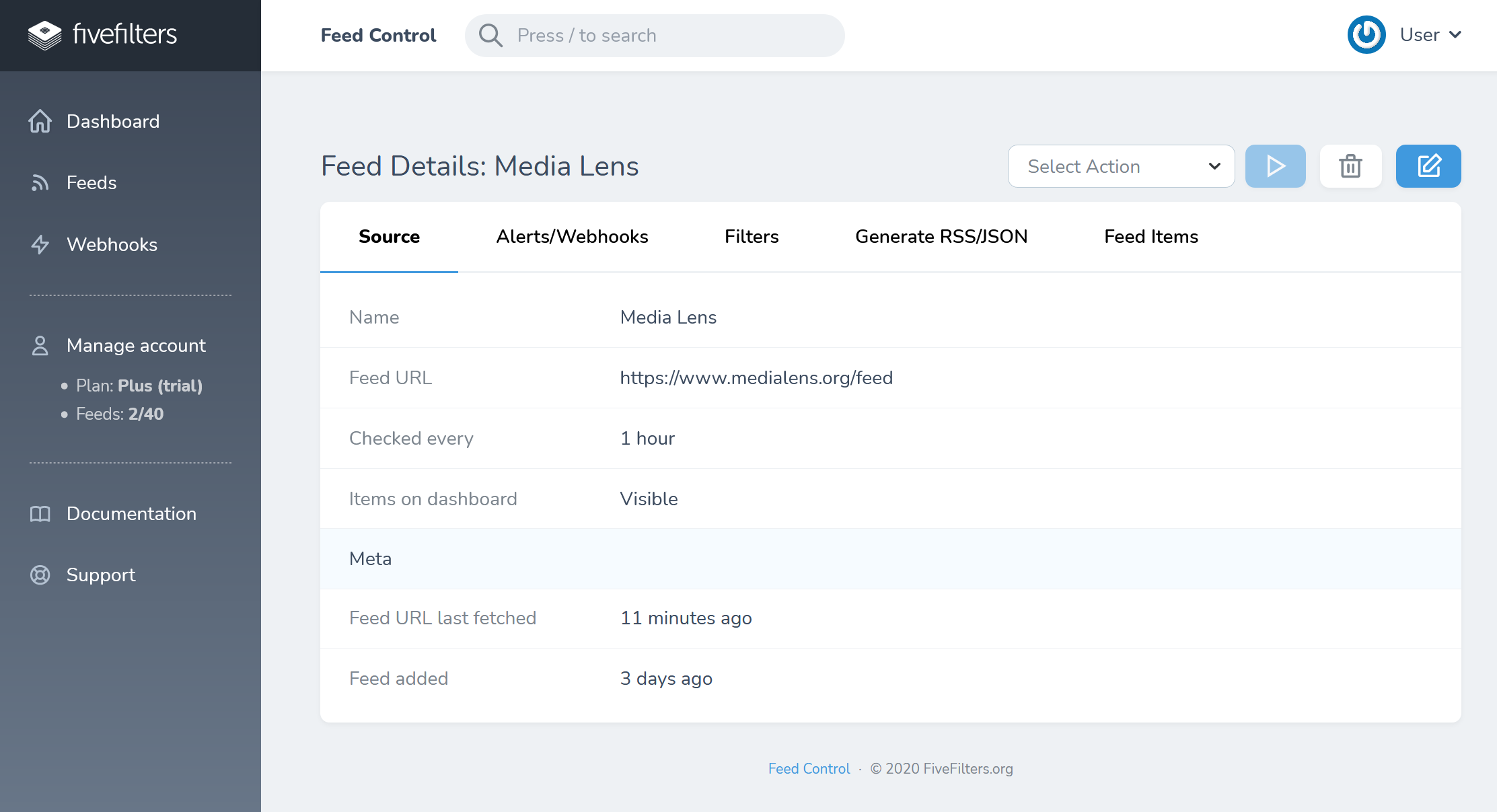Click the Support lifebuoy icon

pos(40,575)
